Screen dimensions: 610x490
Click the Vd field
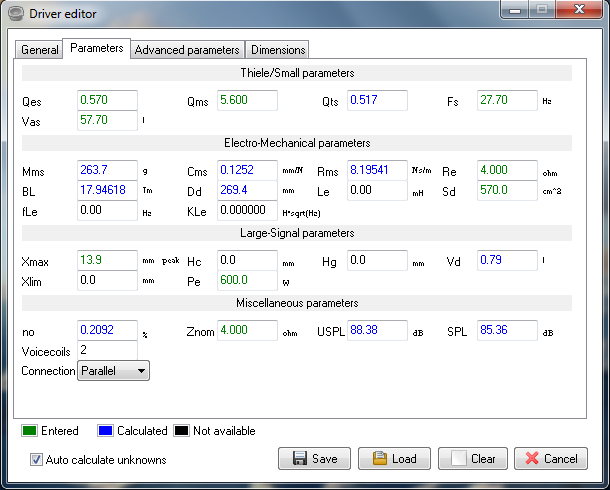[507, 260]
